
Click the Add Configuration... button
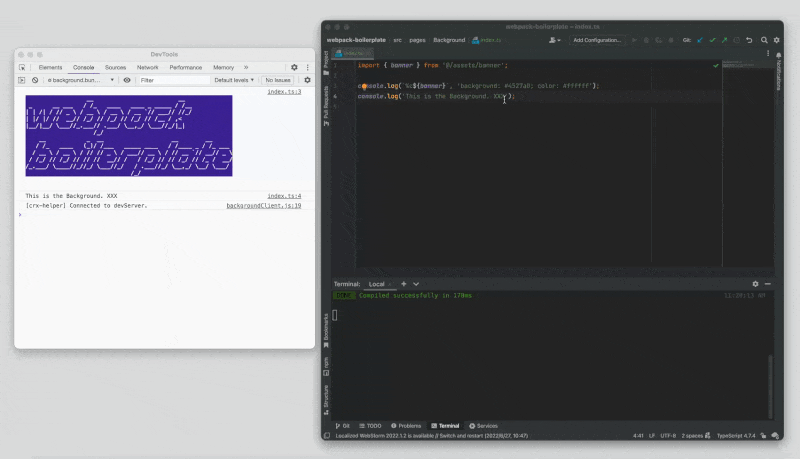[x=597, y=40]
